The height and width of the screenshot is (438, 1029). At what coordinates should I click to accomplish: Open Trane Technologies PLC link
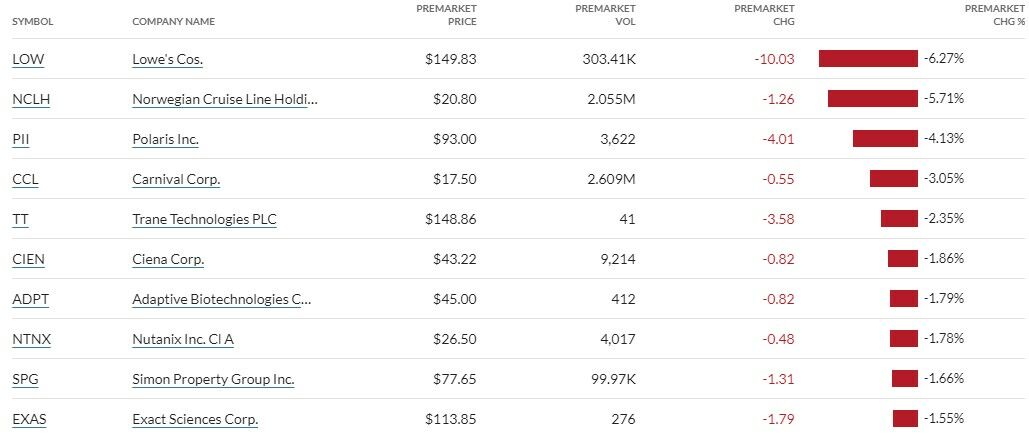coord(204,219)
